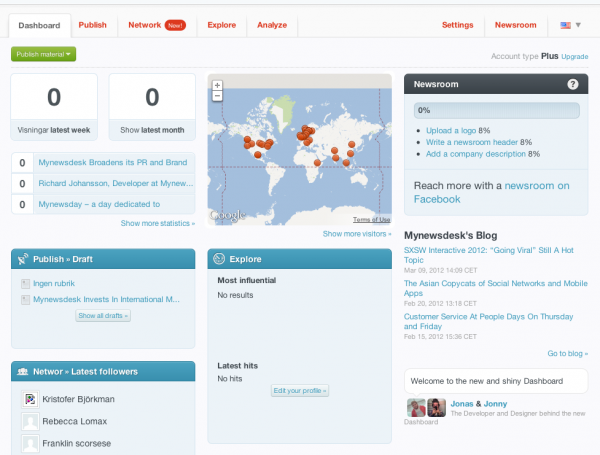Viewport: 600px width, 455px height.
Task: Click the Show all drafts button
Action: click(103, 316)
